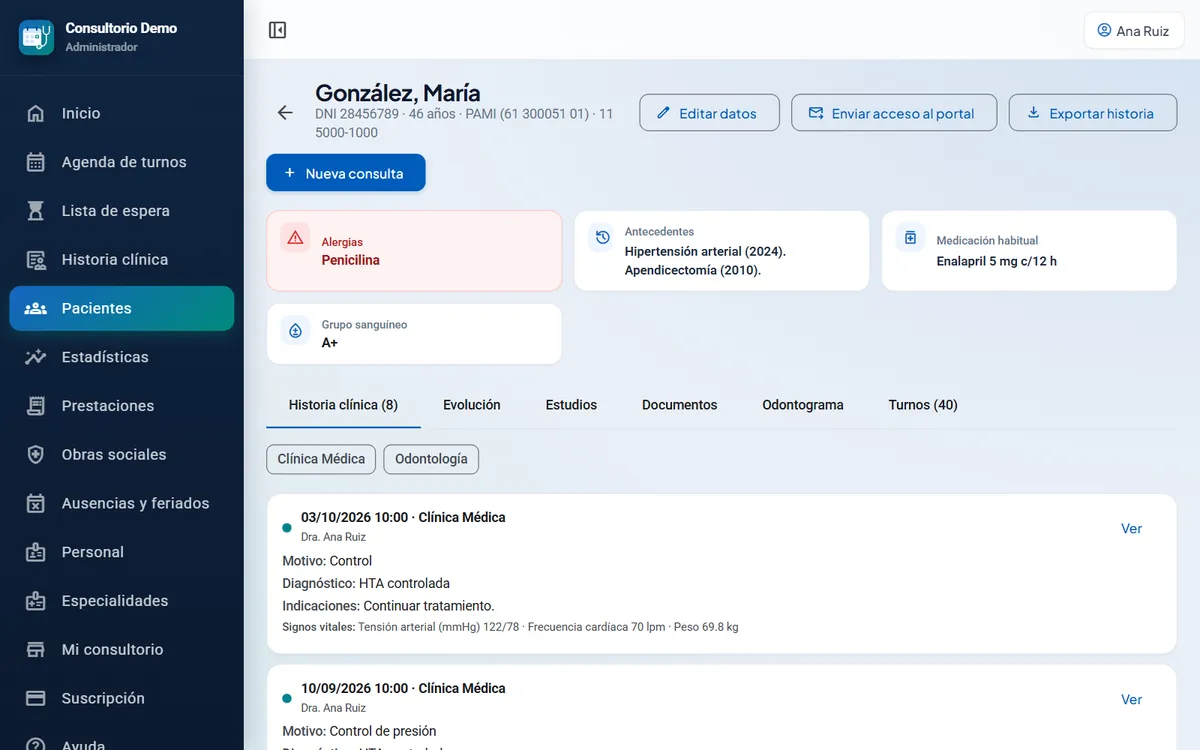1200x750 pixels.
Task: Switch to the Estudios tab
Action: click(571, 405)
